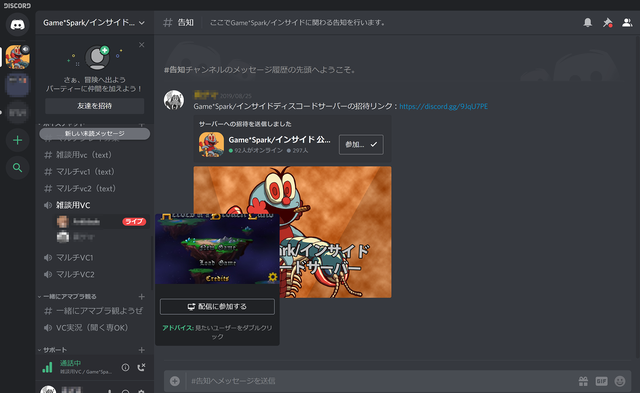Open the Game*Spark server name dropdown
The height and width of the screenshot is (393, 640).
pyautogui.click(x=94, y=23)
